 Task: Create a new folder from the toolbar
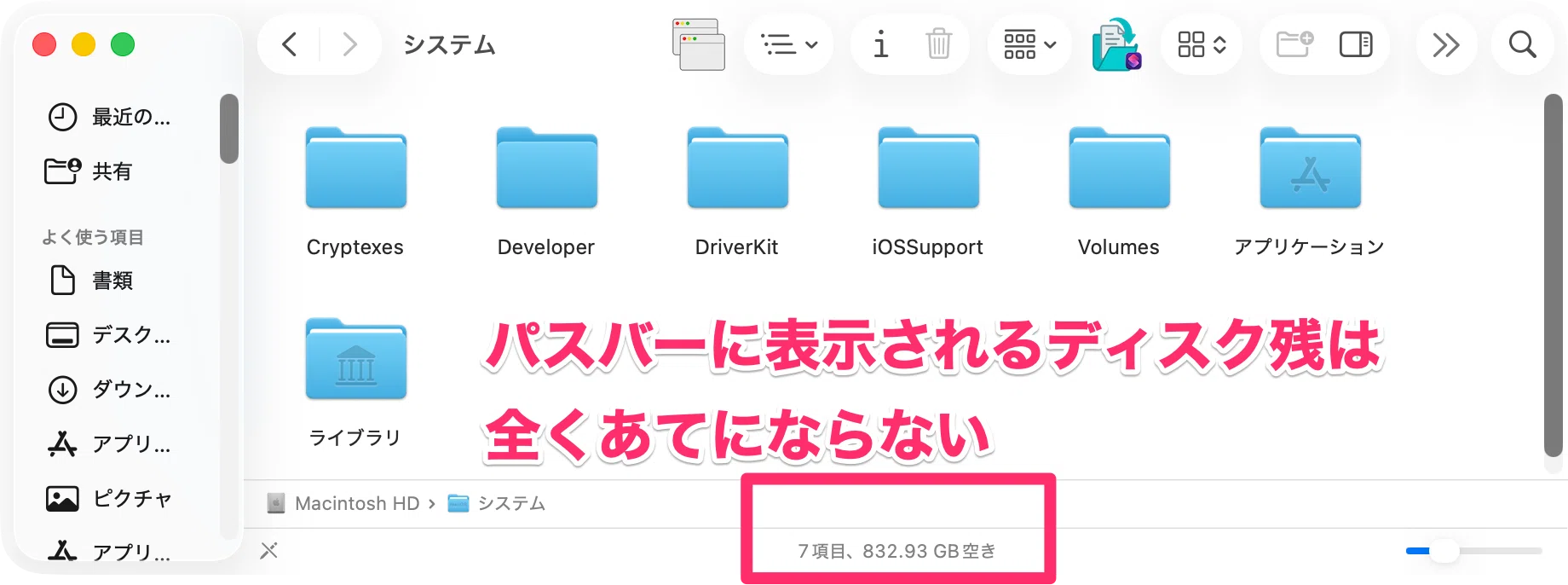pyautogui.click(x=1294, y=44)
